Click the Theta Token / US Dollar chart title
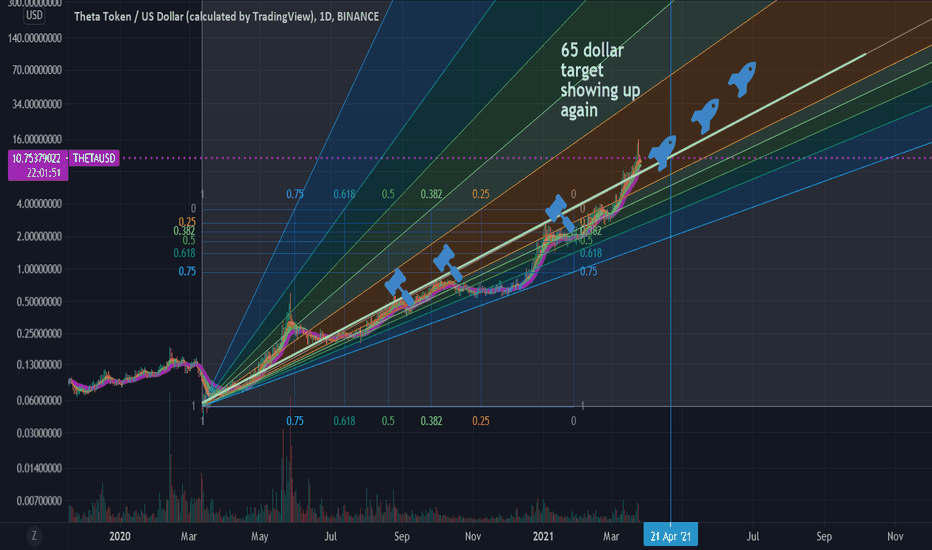Image resolution: width=932 pixels, height=550 pixels. (x=226, y=17)
